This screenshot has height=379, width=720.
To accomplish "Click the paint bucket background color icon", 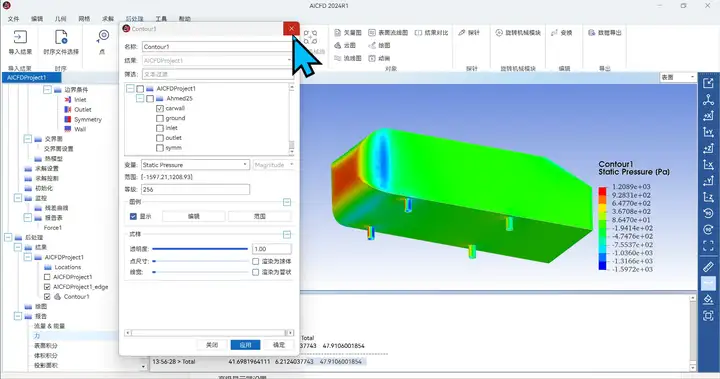I will pyautogui.click(x=708, y=299).
